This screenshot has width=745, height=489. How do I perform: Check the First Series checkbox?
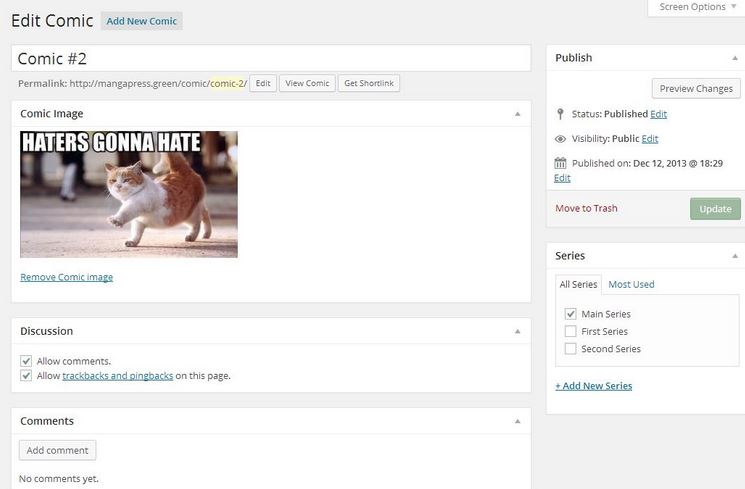[x=570, y=331]
